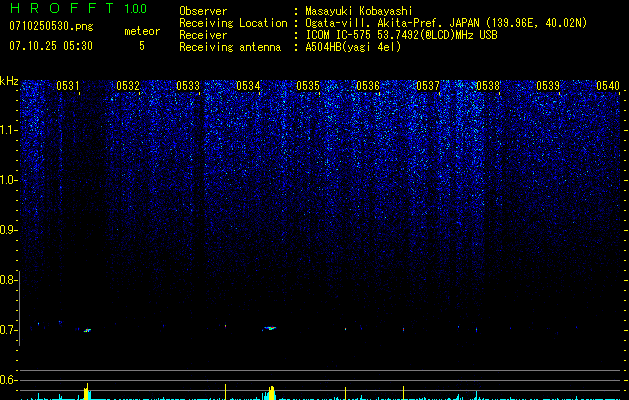Click the 0536 time marker

368,86
